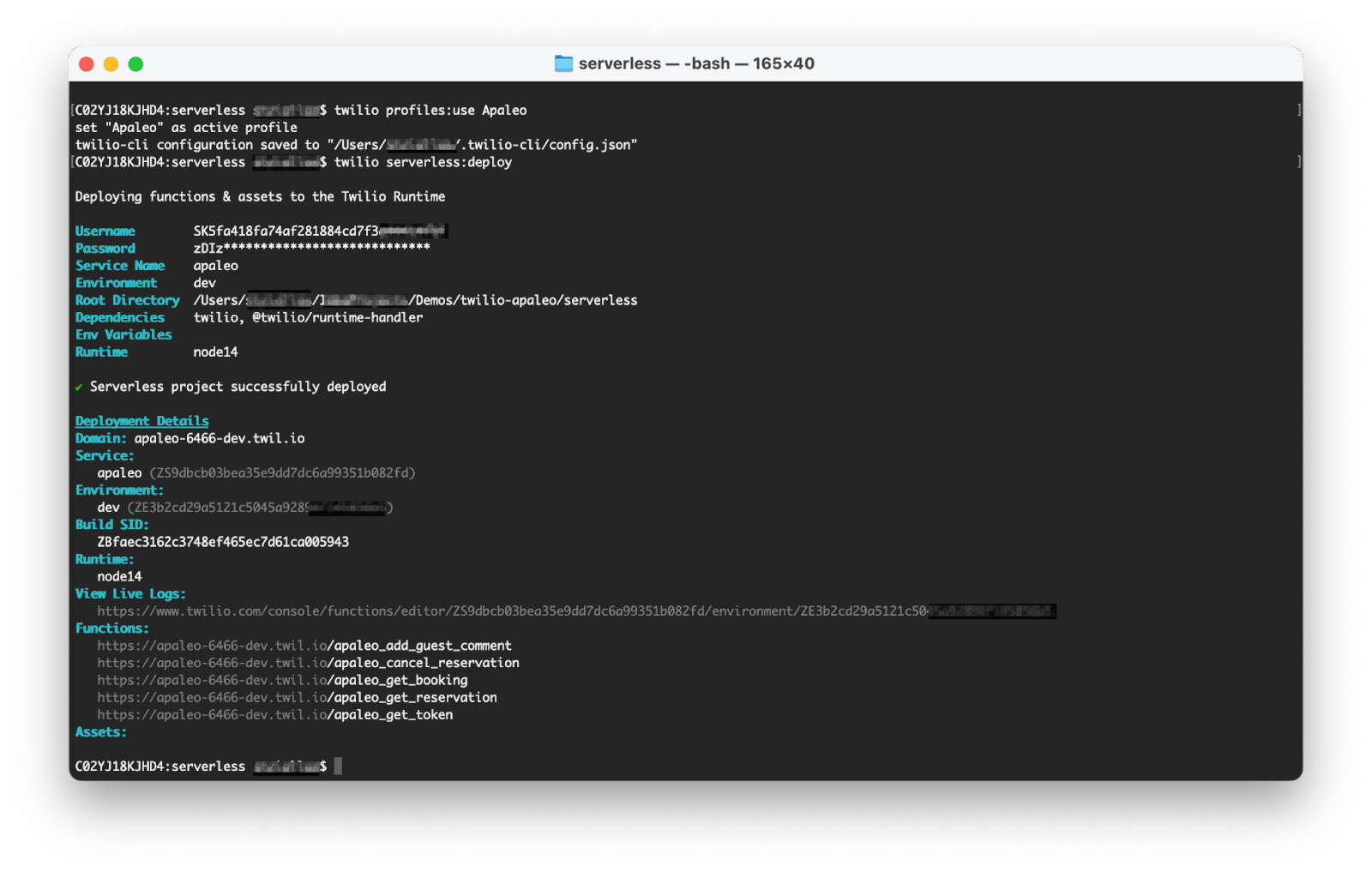Click 'Serverless project successfully deployed' message

point(238,387)
